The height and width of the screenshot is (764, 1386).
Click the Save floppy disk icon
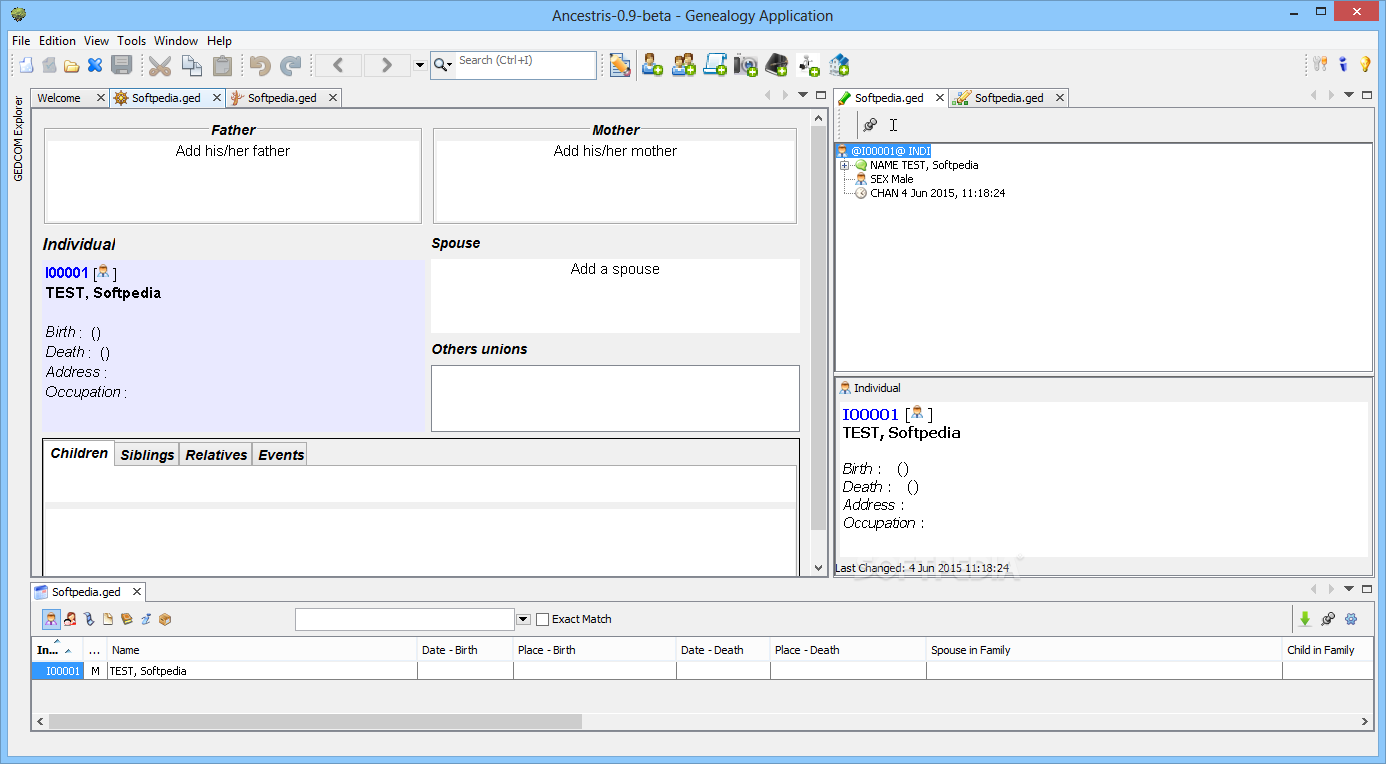[x=121, y=66]
